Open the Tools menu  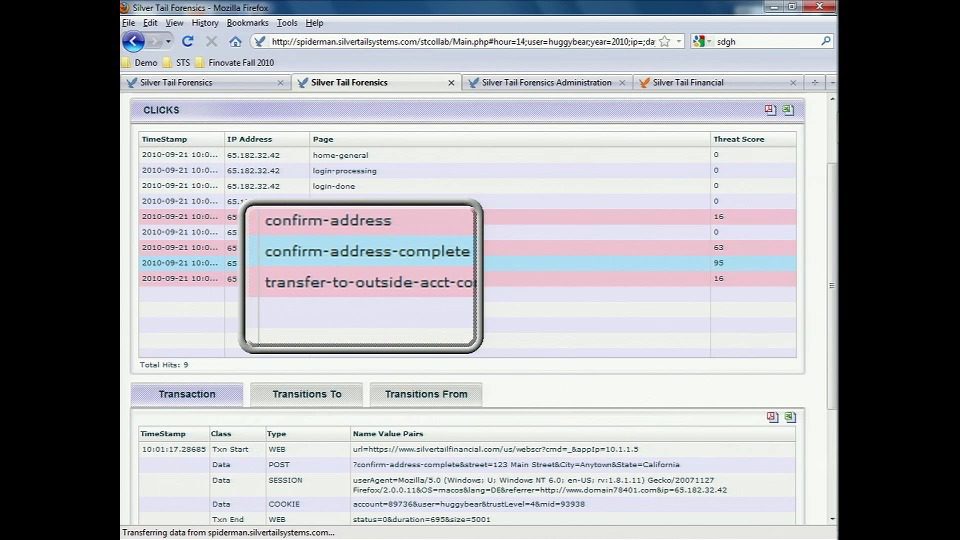[287, 23]
